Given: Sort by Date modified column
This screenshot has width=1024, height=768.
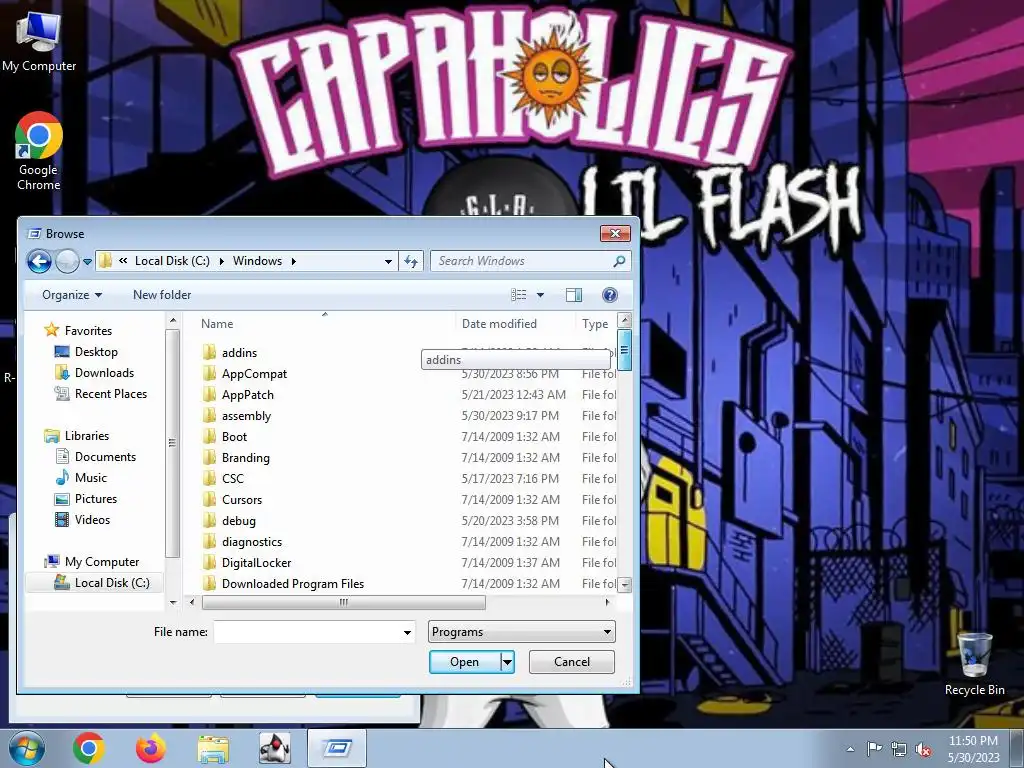Looking at the screenshot, I should (499, 324).
